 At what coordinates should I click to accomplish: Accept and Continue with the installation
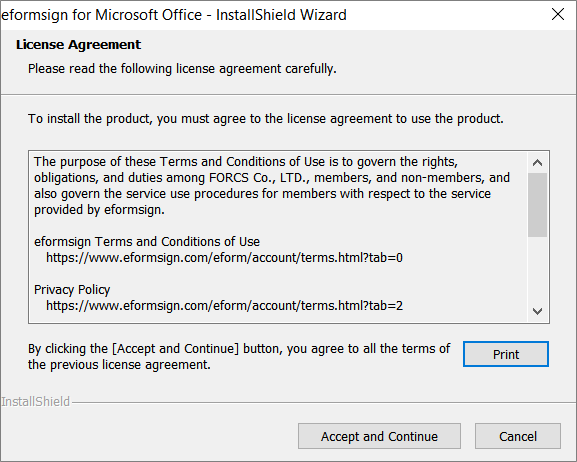tap(379, 436)
